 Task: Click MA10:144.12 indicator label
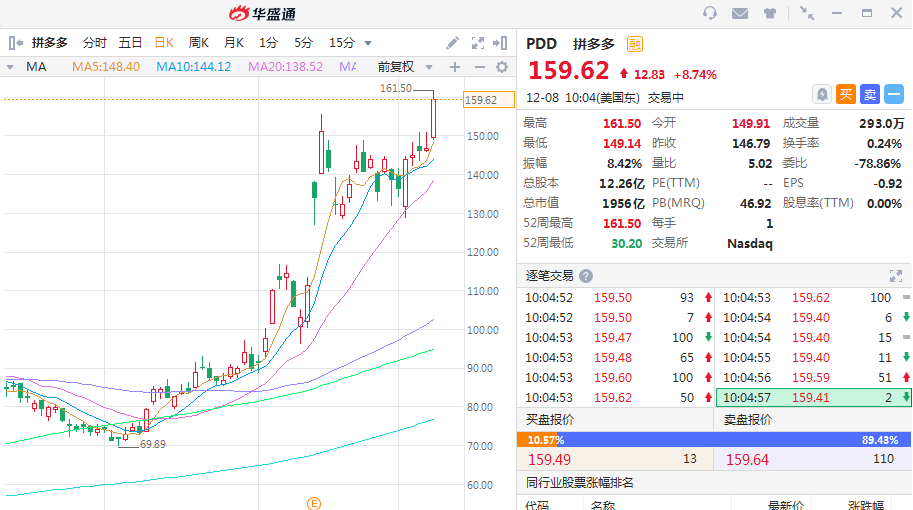(x=194, y=67)
